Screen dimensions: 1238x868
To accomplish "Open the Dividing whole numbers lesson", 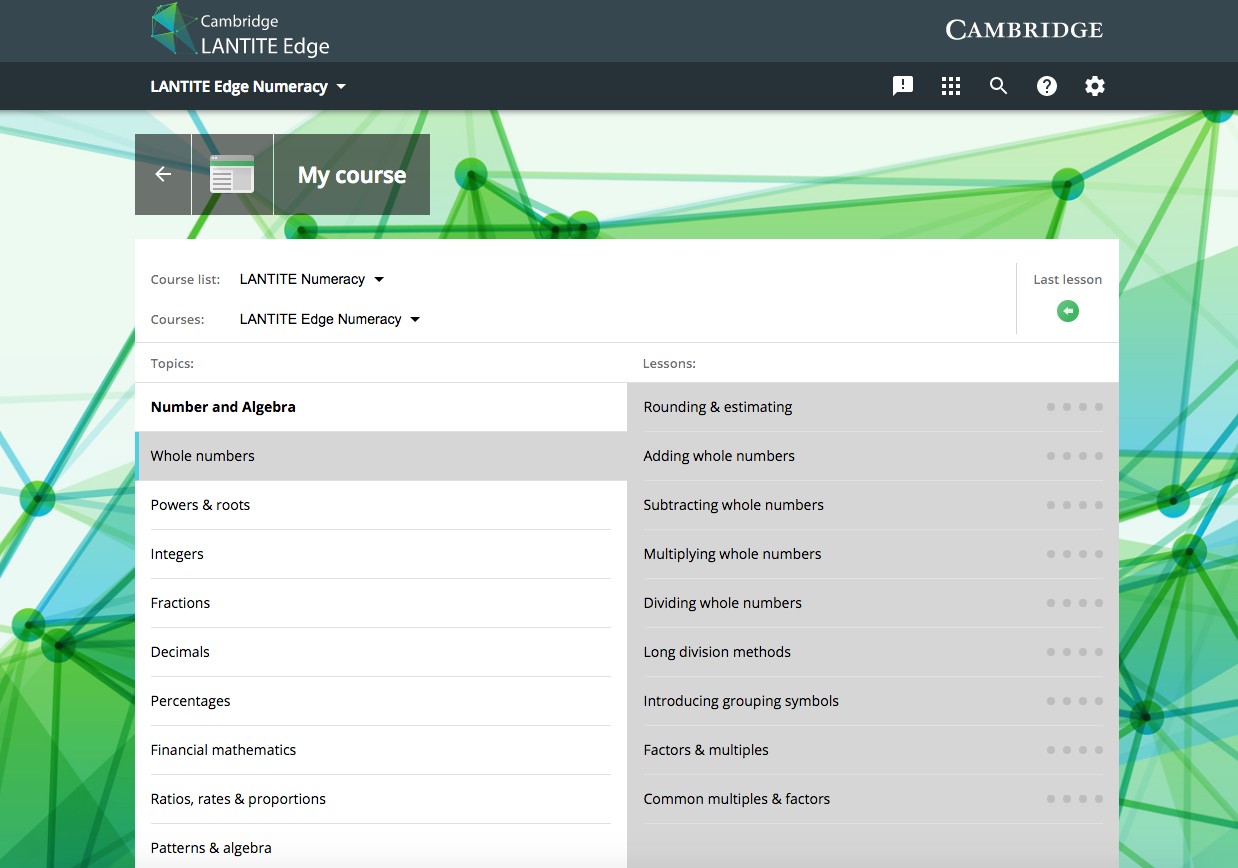I will (x=873, y=603).
